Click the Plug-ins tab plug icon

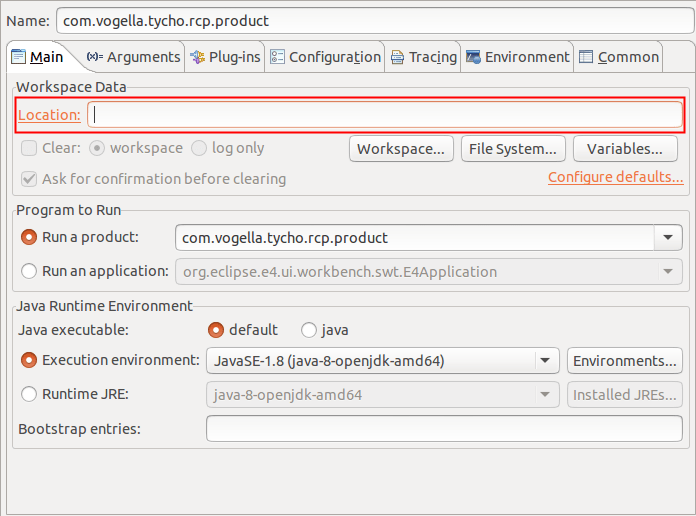click(198, 57)
